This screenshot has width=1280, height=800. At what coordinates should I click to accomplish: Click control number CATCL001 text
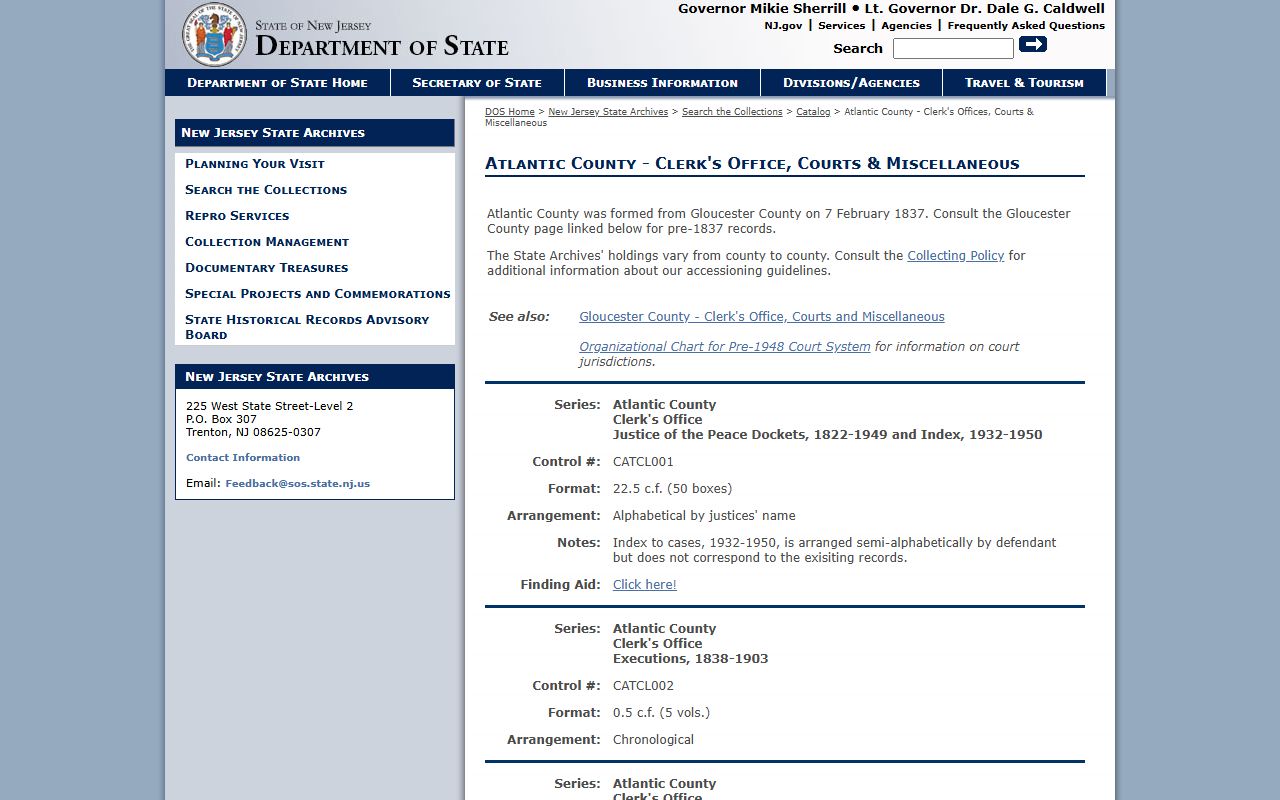(x=643, y=462)
